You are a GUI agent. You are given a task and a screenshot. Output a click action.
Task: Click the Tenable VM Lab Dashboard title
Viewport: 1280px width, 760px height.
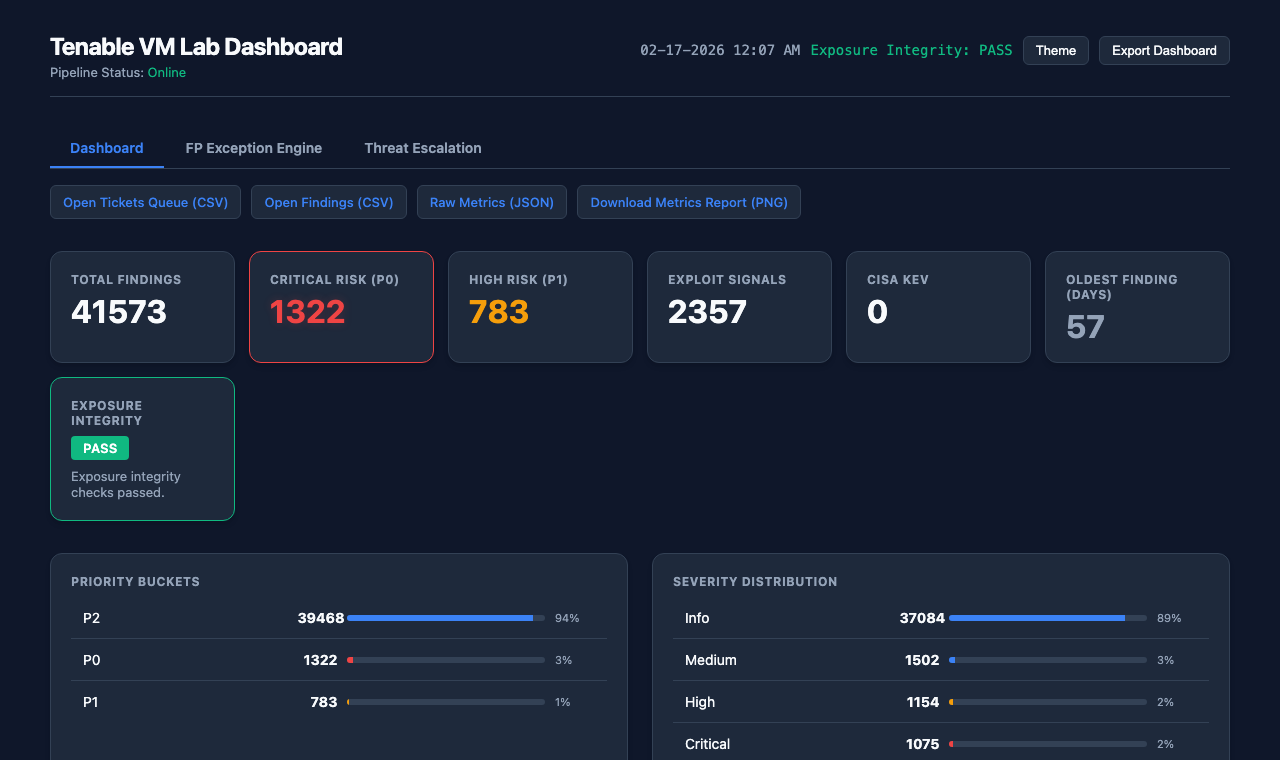(196, 47)
